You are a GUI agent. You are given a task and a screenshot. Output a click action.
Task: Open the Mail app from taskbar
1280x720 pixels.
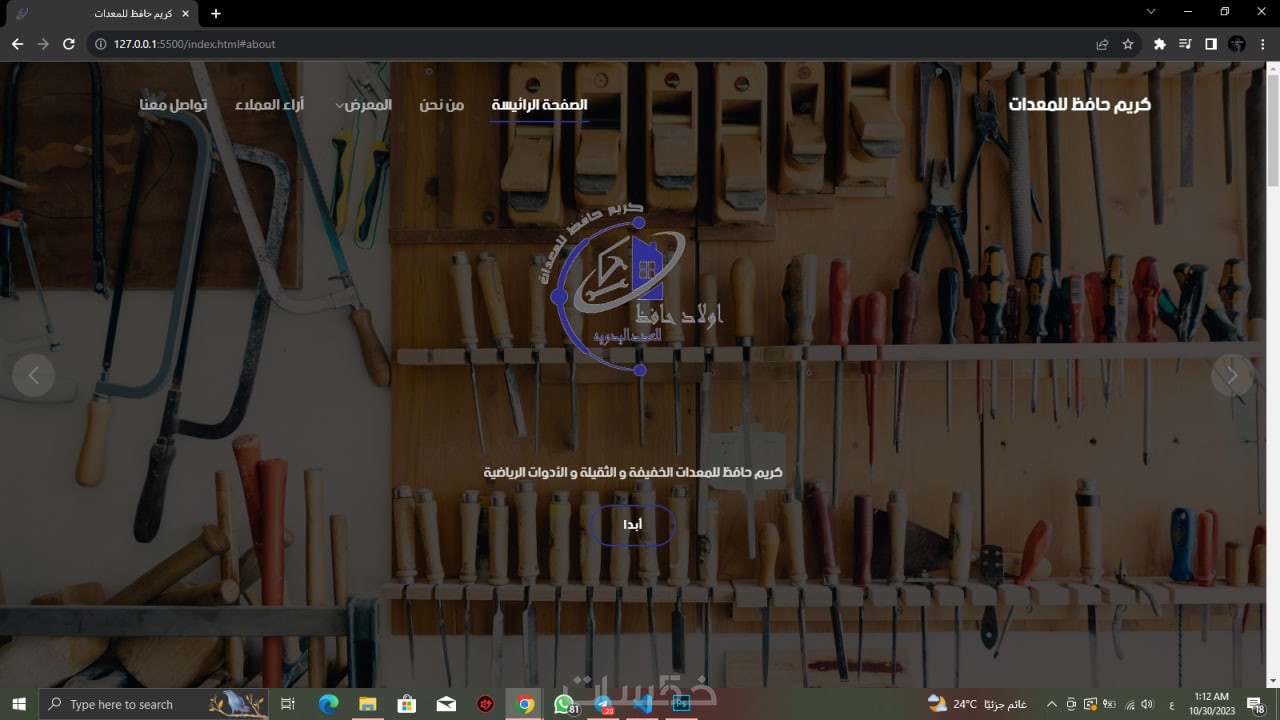(x=447, y=704)
